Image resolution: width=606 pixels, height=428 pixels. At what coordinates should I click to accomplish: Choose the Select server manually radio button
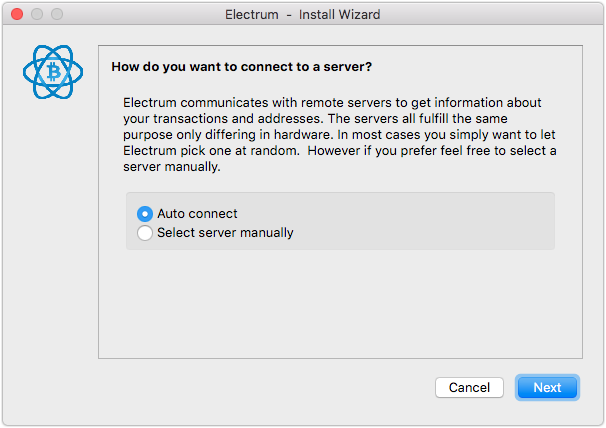[x=145, y=233]
